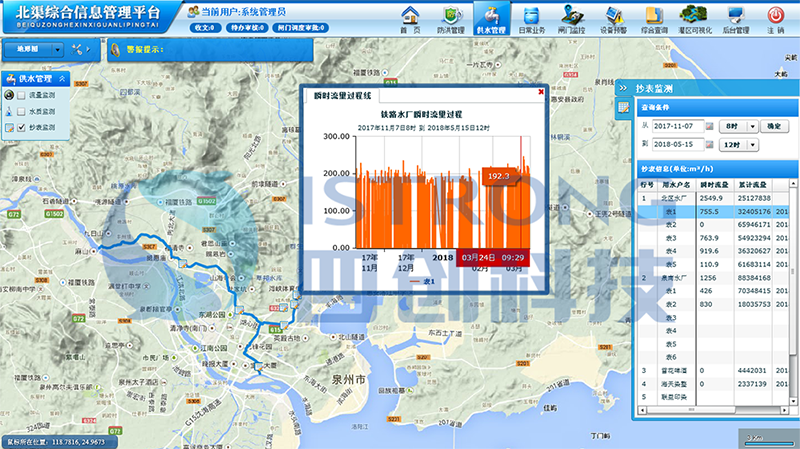The width and height of the screenshot is (800, 449).
Task: Close the 瞬时流量过程线 chart popup
Action: [540, 93]
